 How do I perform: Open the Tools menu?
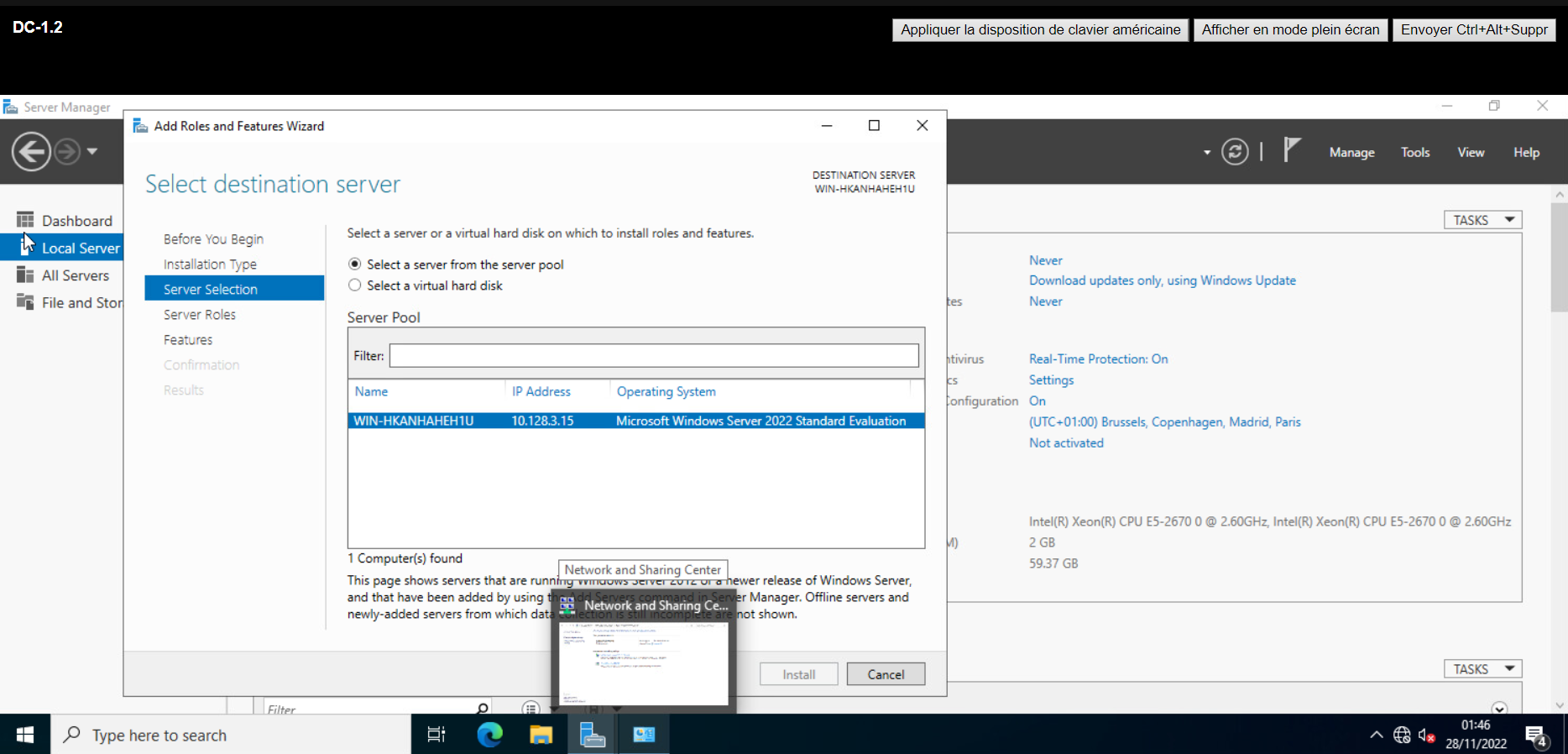[1415, 152]
